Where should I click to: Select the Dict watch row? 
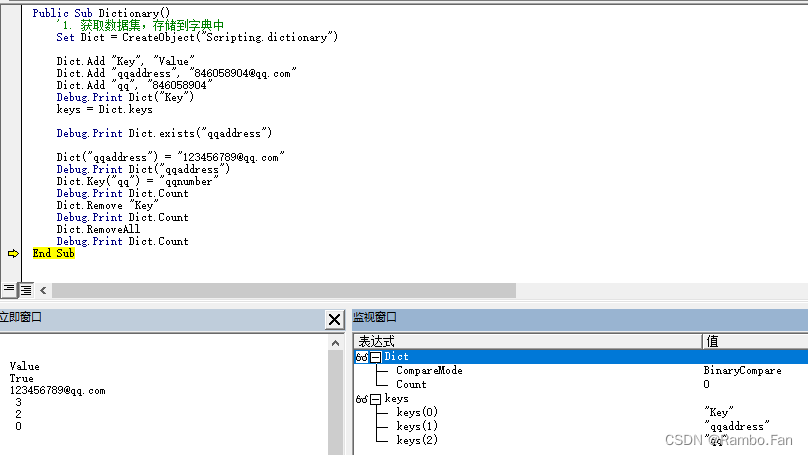tap(581, 357)
